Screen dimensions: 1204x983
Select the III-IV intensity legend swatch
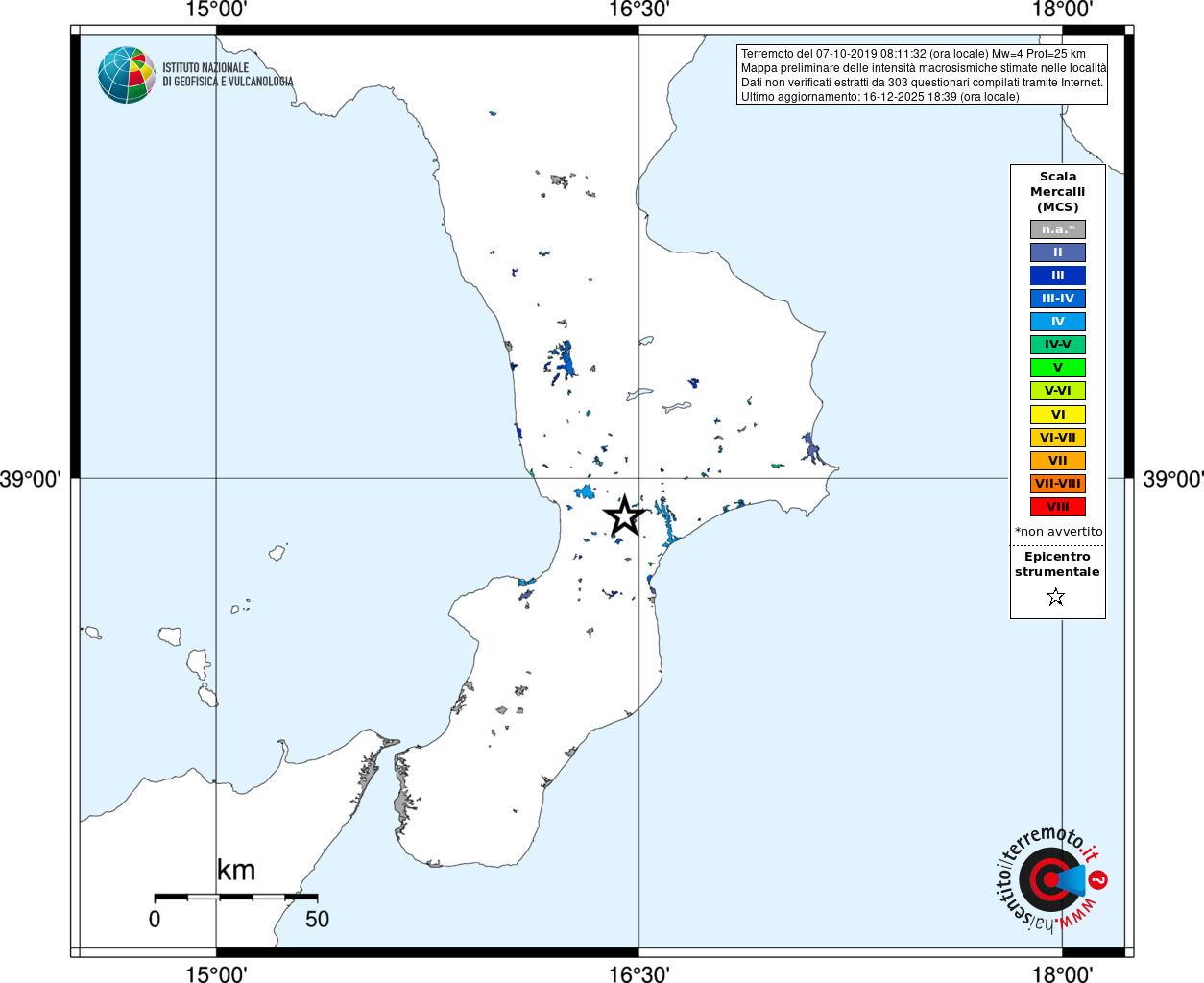1058,299
